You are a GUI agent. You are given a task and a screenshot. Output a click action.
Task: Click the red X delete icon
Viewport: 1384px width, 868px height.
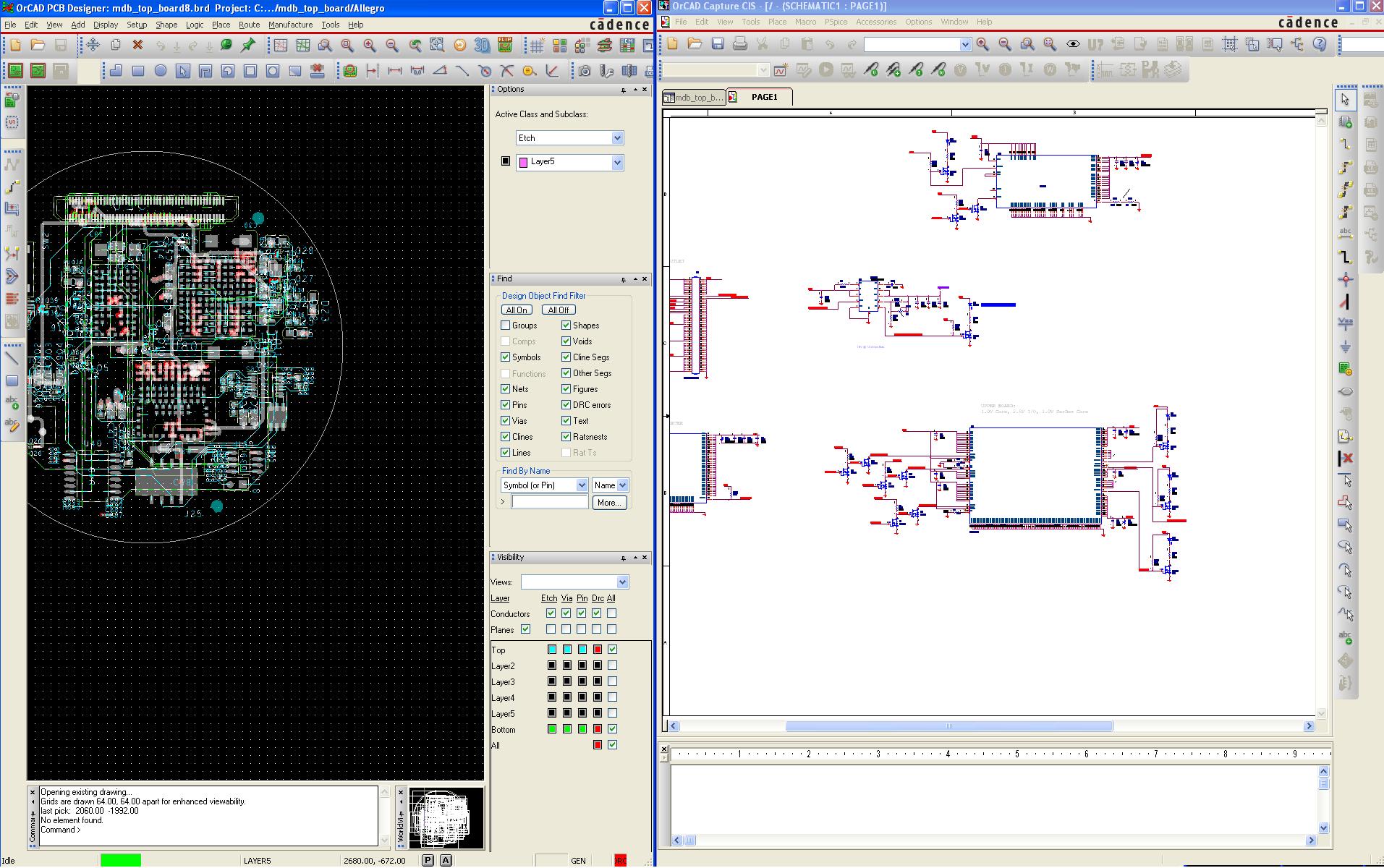[137, 46]
